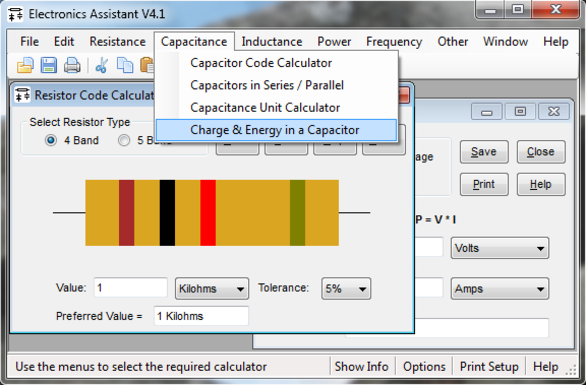
Task: Click the Help button in power window
Action: tap(541, 184)
